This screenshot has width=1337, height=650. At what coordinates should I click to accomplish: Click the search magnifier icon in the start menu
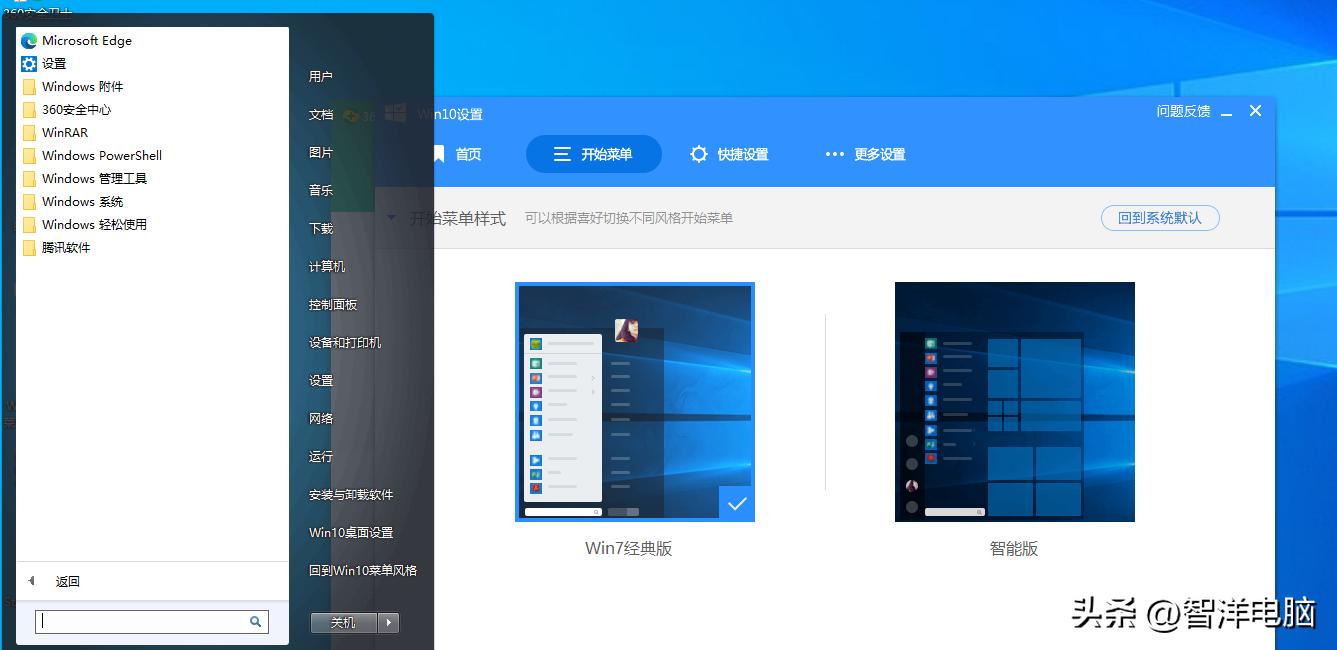256,621
